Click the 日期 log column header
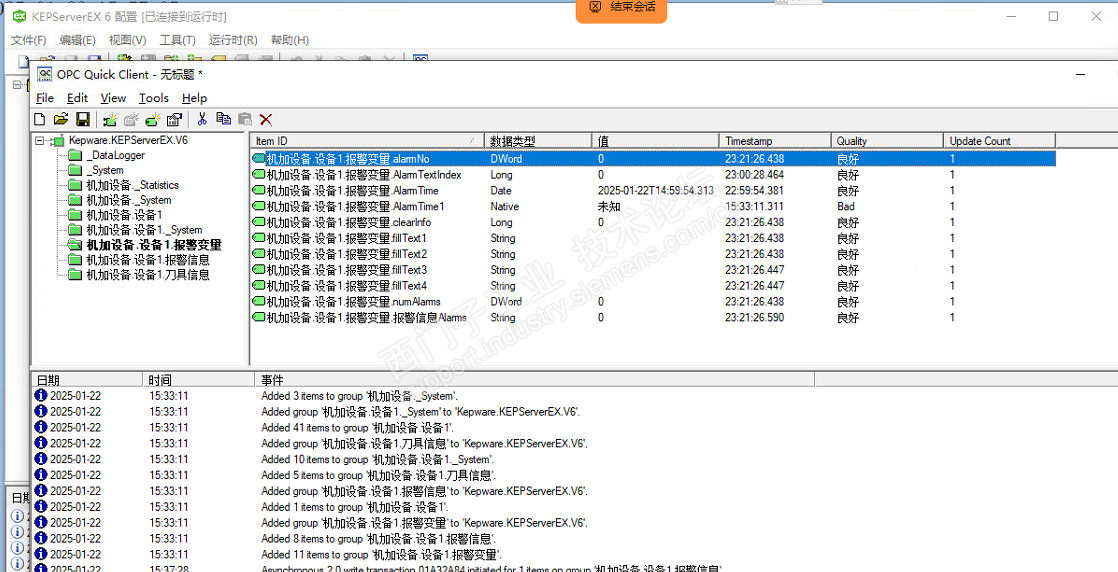Screen dimensions: 1118x572 click(87, 379)
